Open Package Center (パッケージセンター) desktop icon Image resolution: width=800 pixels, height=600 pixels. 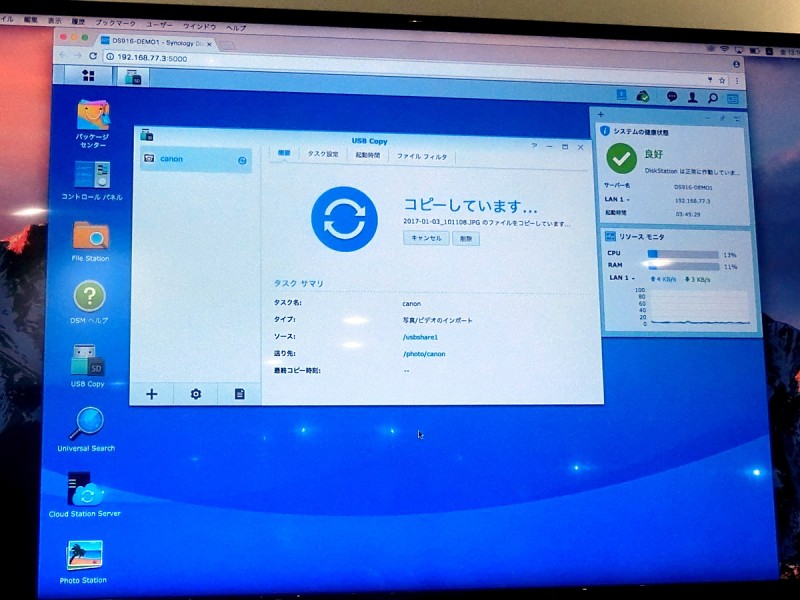(92, 124)
